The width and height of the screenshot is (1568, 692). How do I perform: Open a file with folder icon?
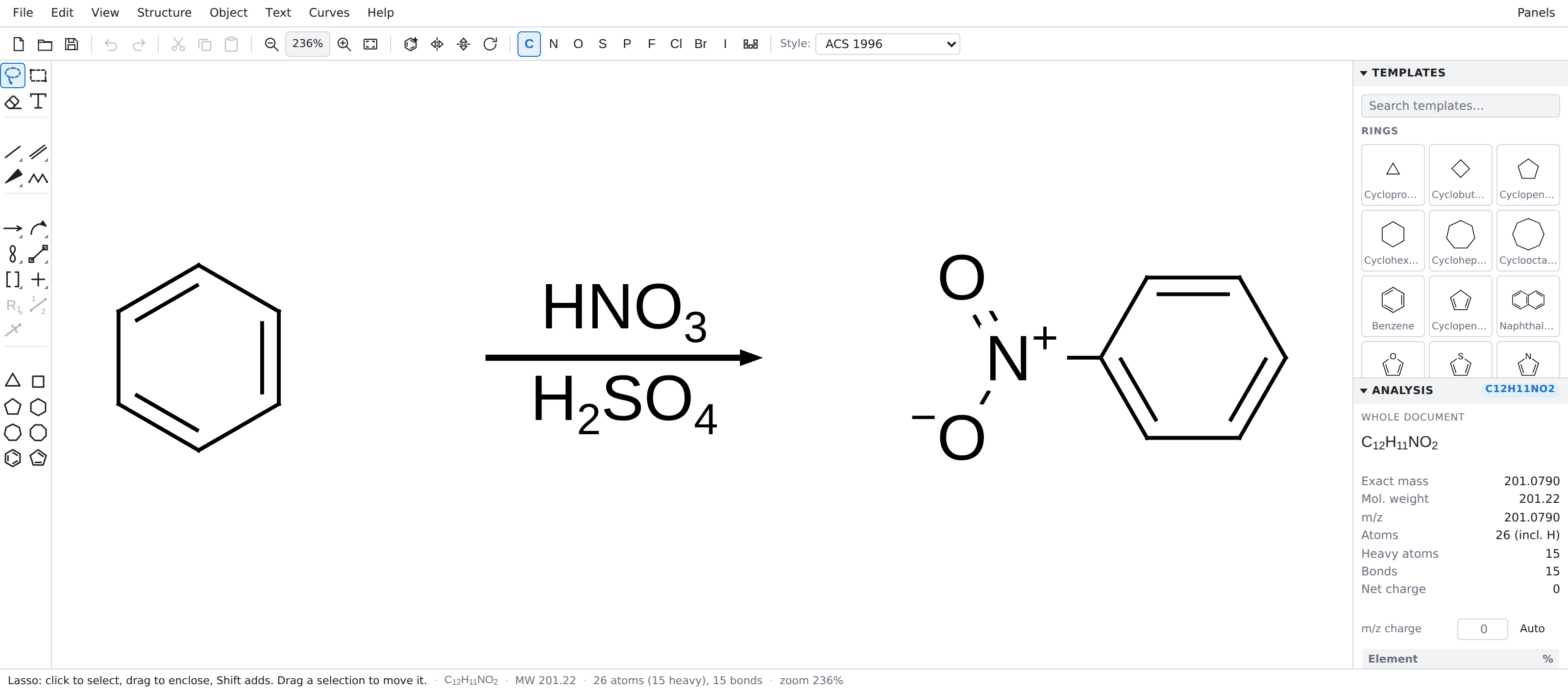[x=45, y=44]
